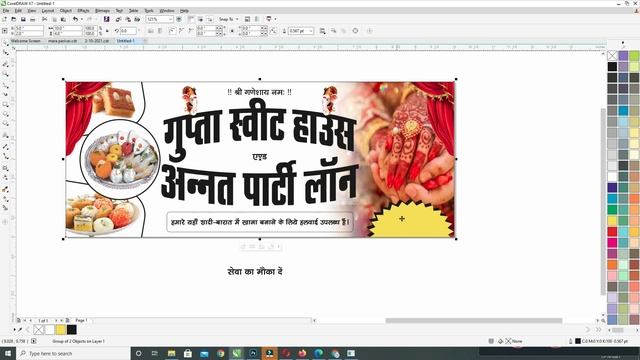Click the Import icon
This screenshot has width=640, height=360.
(118, 19)
